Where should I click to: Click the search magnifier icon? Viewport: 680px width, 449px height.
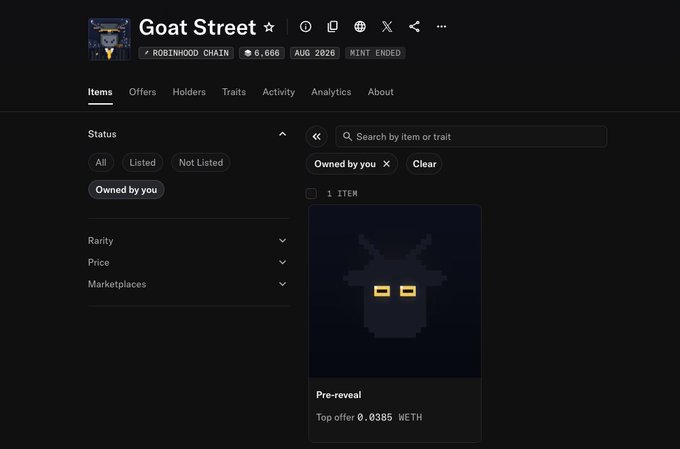pyautogui.click(x=347, y=137)
